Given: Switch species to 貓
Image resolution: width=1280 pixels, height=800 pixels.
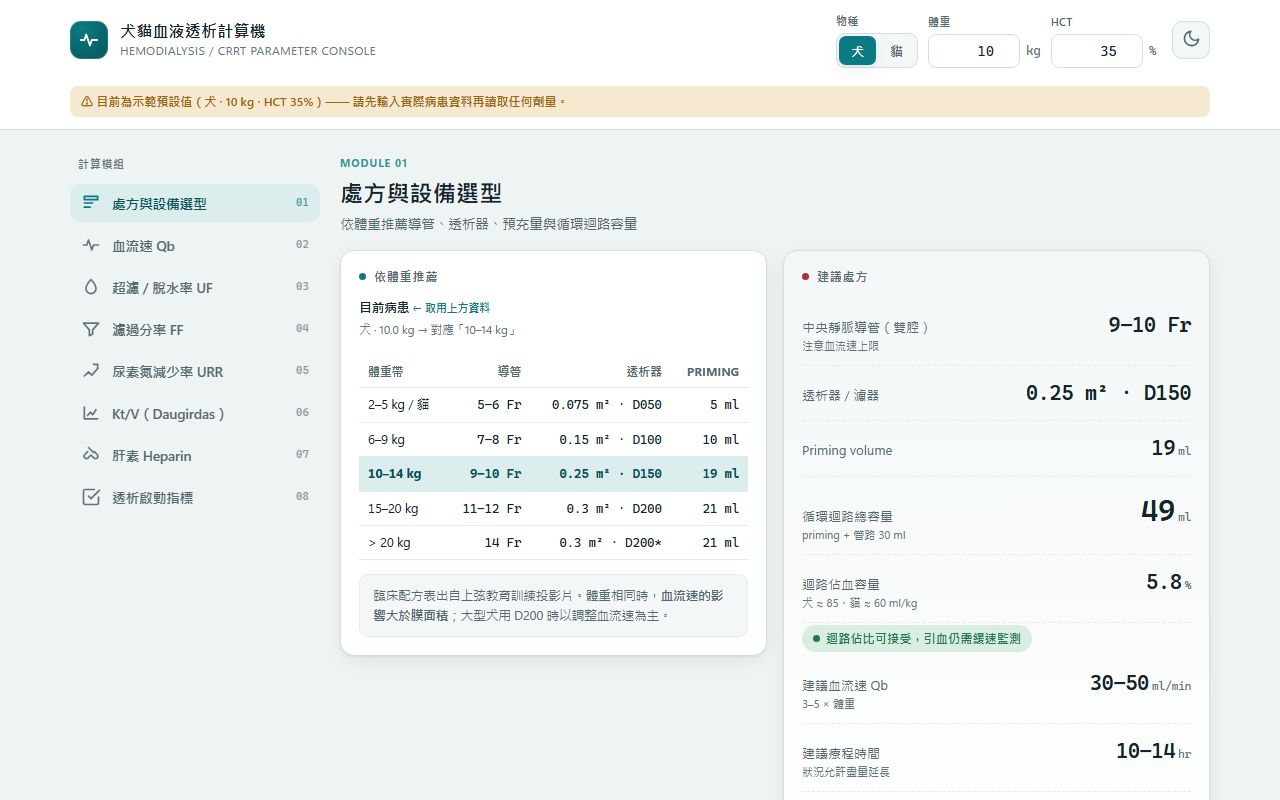Looking at the screenshot, I should pyautogui.click(x=896, y=51).
